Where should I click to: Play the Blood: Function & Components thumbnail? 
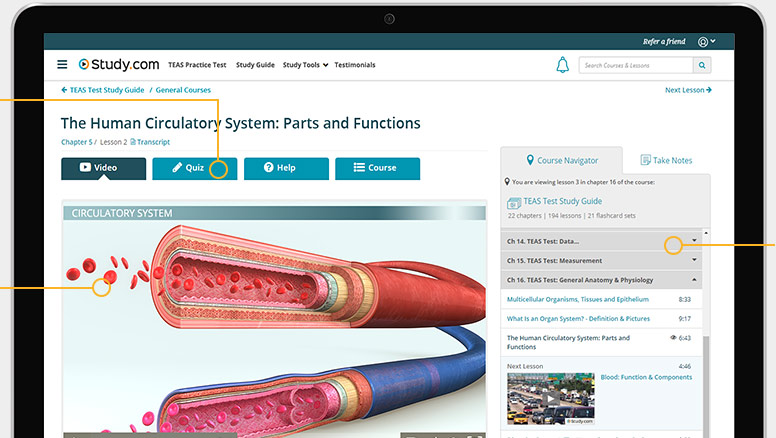coord(550,399)
